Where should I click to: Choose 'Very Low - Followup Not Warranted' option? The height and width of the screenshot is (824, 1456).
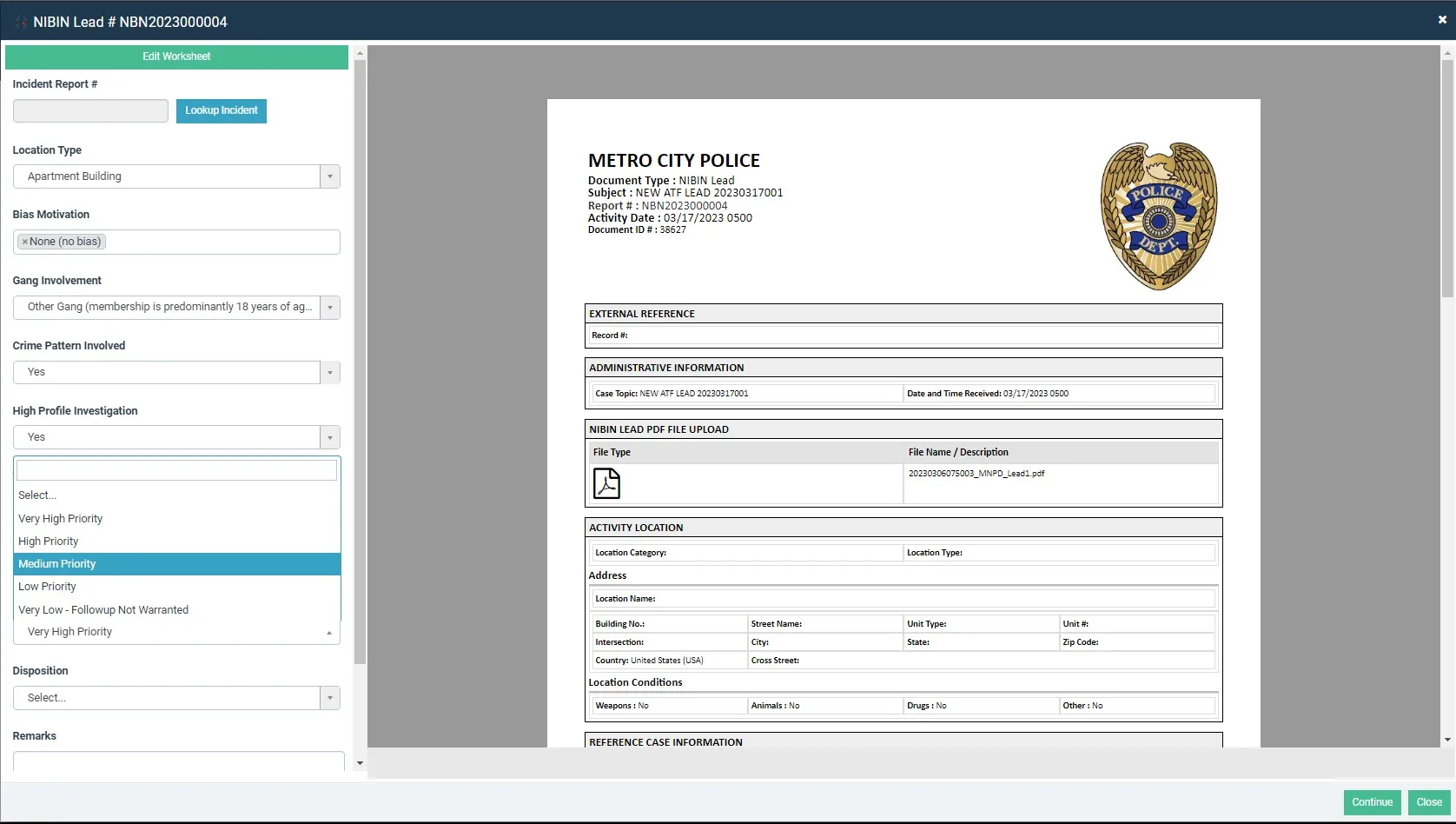103,609
